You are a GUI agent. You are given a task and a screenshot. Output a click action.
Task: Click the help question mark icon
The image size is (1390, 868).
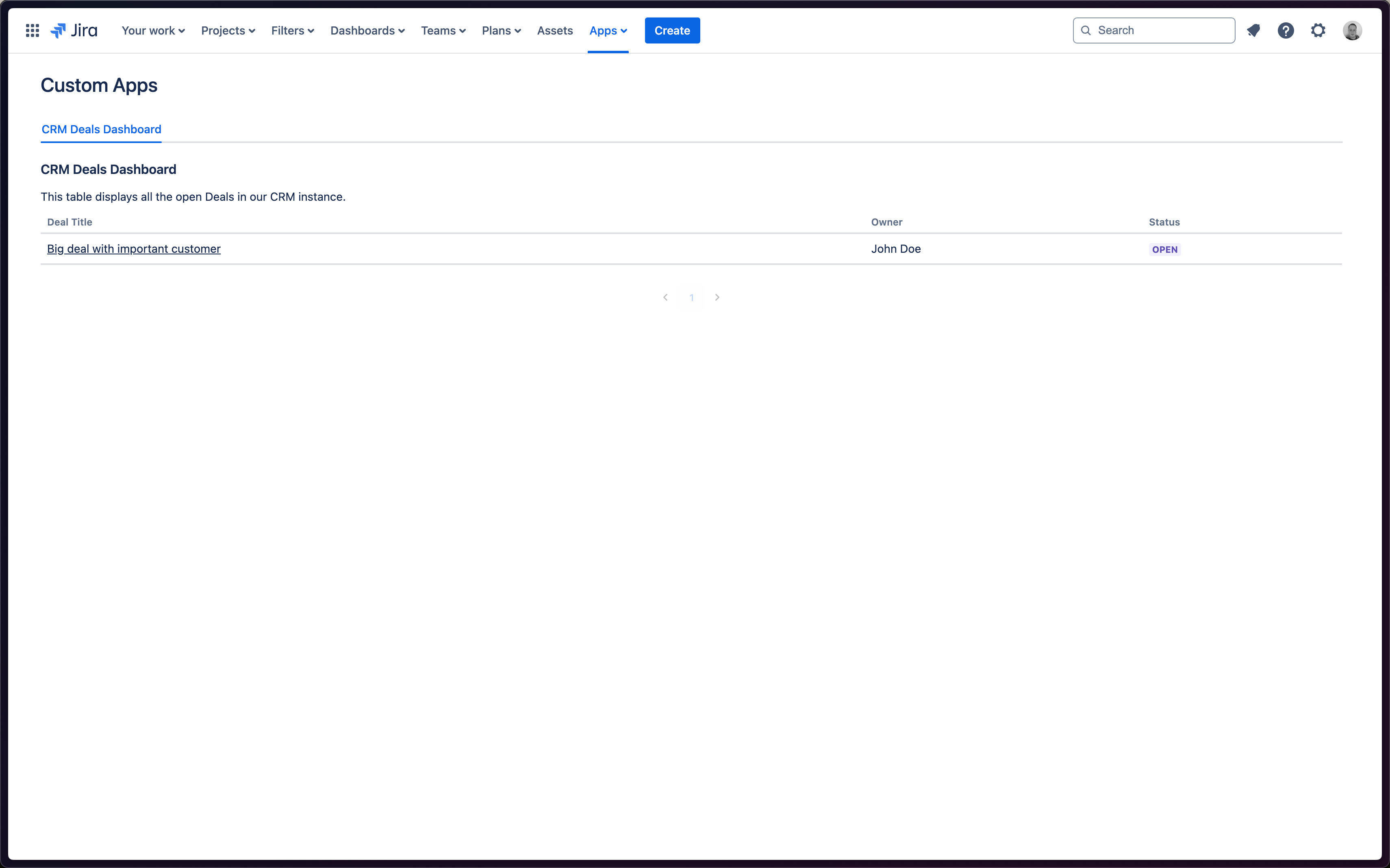1285,30
